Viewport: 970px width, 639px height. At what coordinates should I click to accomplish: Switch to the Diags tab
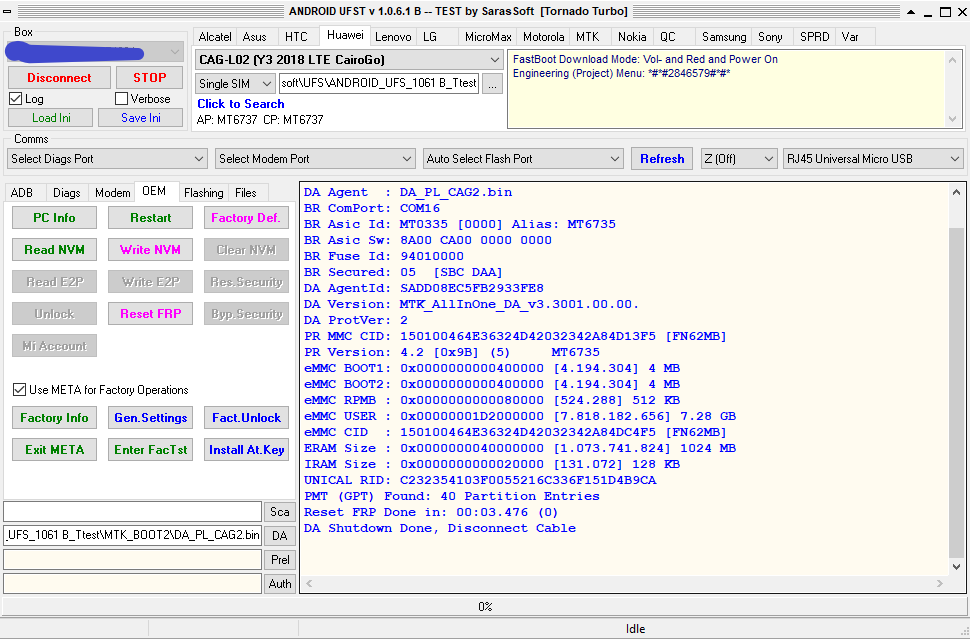(x=67, y=193)
